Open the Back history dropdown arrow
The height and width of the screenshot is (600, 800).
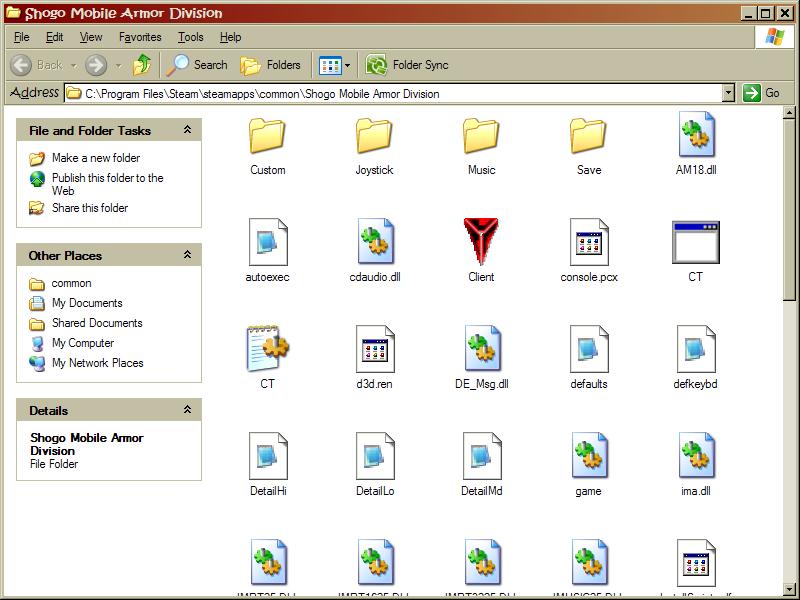[x=74, y=65]
